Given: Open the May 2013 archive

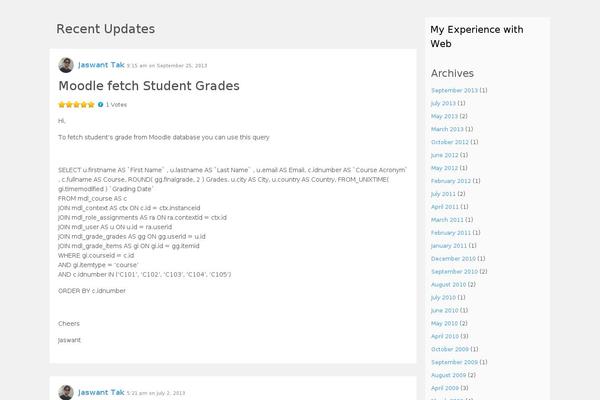Looking at the screenshot, I should point(444,116).
